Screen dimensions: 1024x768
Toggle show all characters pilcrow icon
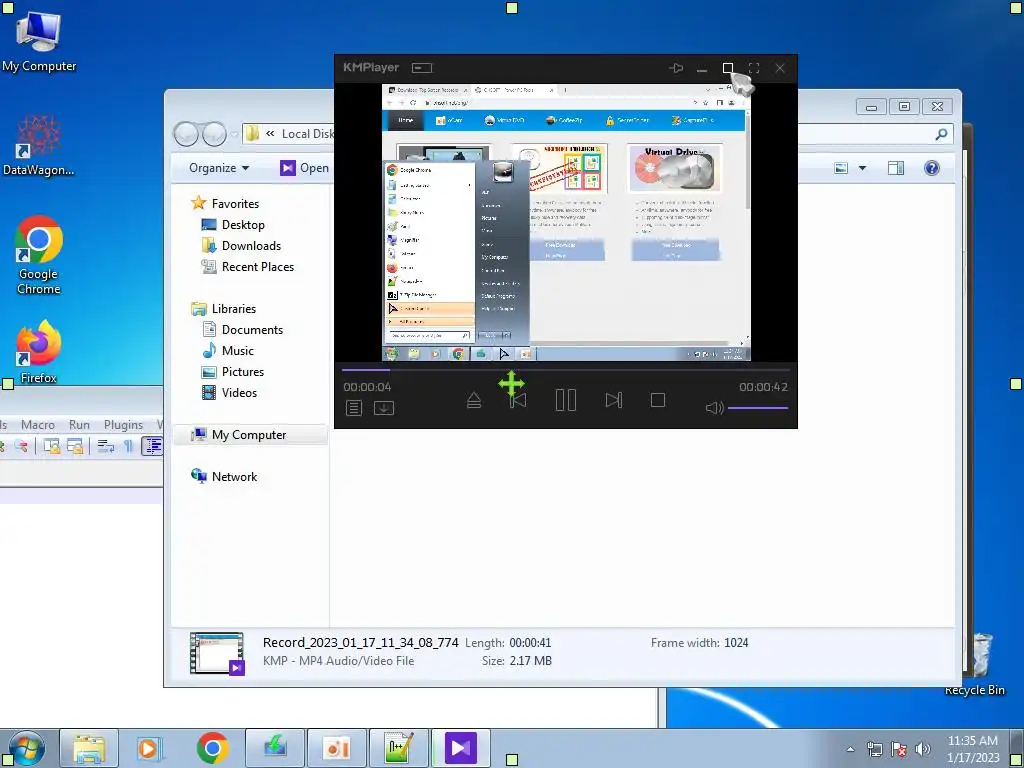pyautogui.click(x=129, y=446)
